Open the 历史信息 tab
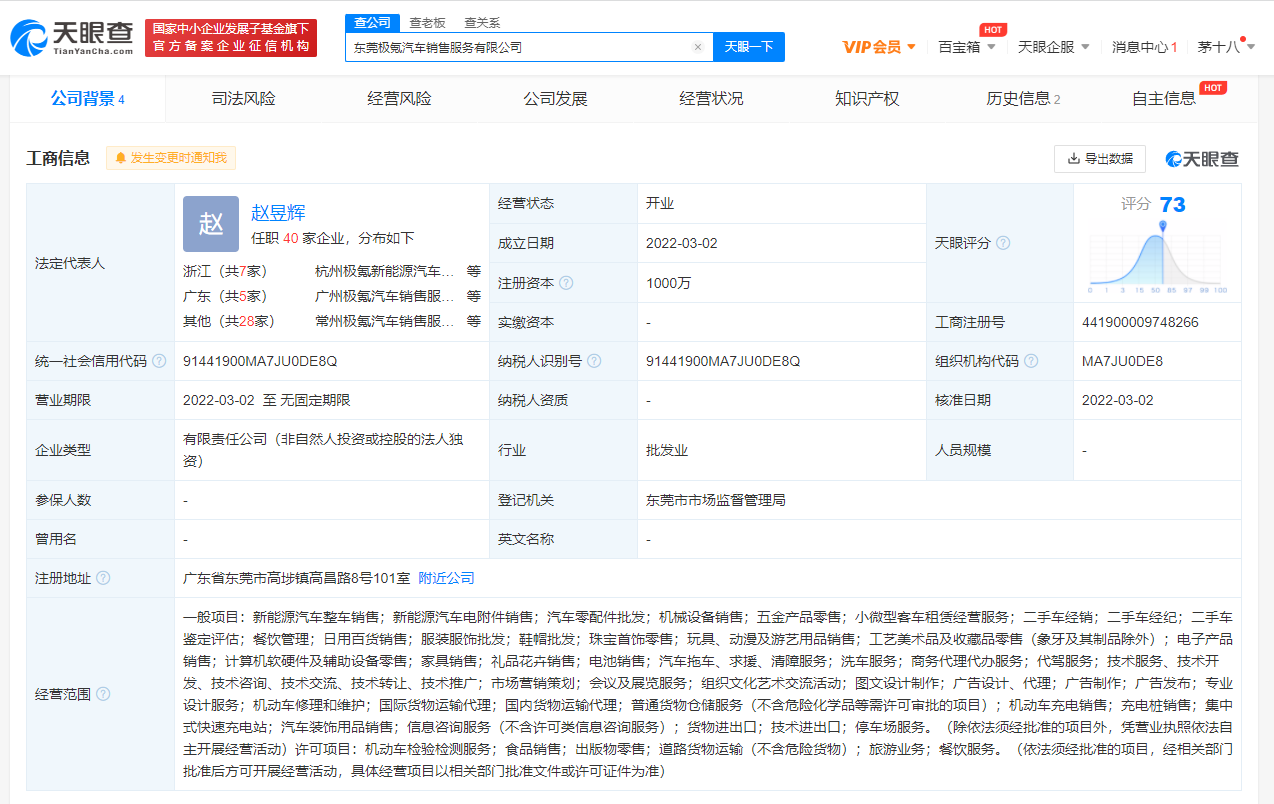Screen dimensions: 1274x804 point(1018,98)
